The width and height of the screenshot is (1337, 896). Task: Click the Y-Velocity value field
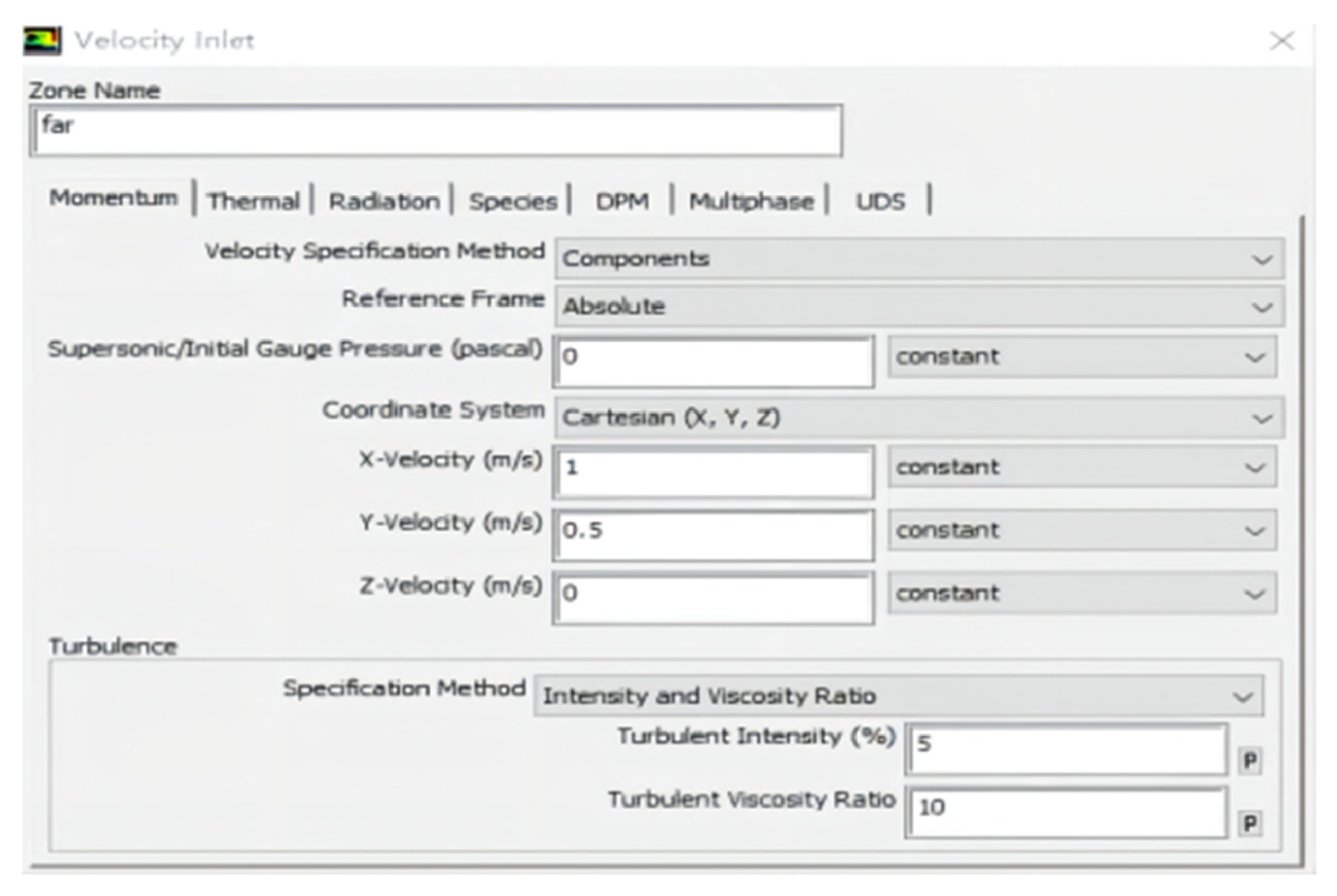[x=713, y=535]
